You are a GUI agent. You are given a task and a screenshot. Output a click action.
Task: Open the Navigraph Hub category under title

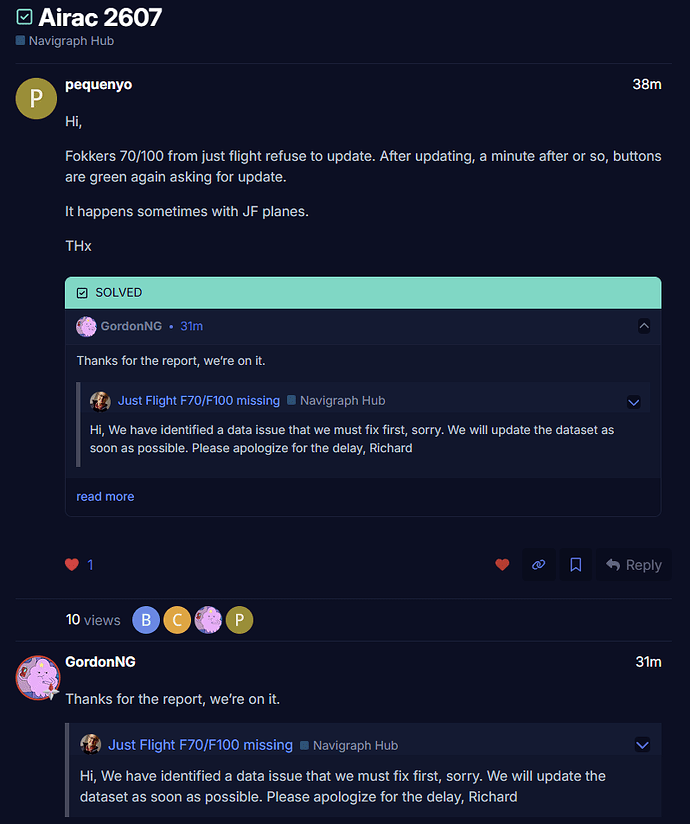coord(71,41)
